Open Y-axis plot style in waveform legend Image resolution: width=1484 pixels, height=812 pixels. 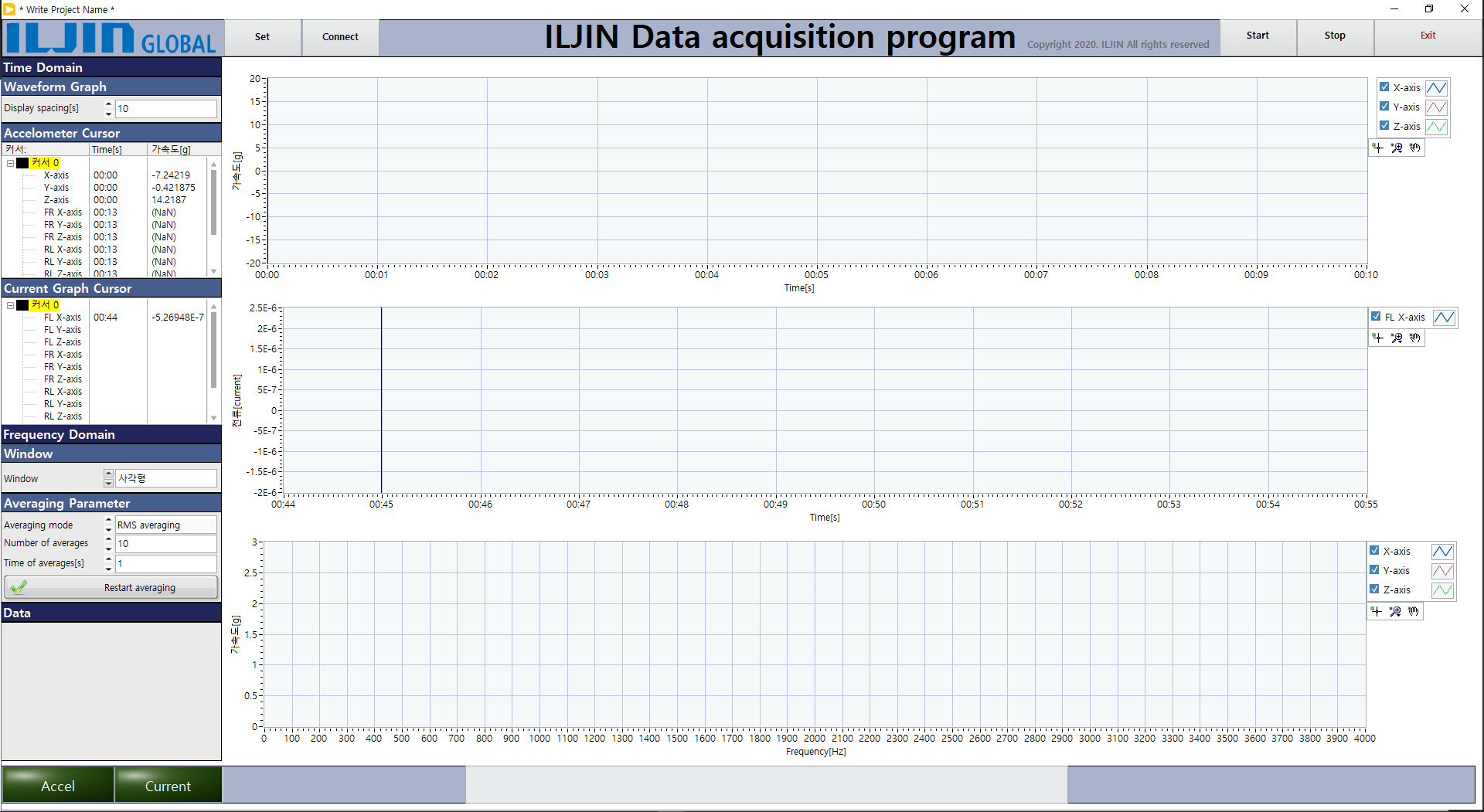click(x=1436, y=107)
